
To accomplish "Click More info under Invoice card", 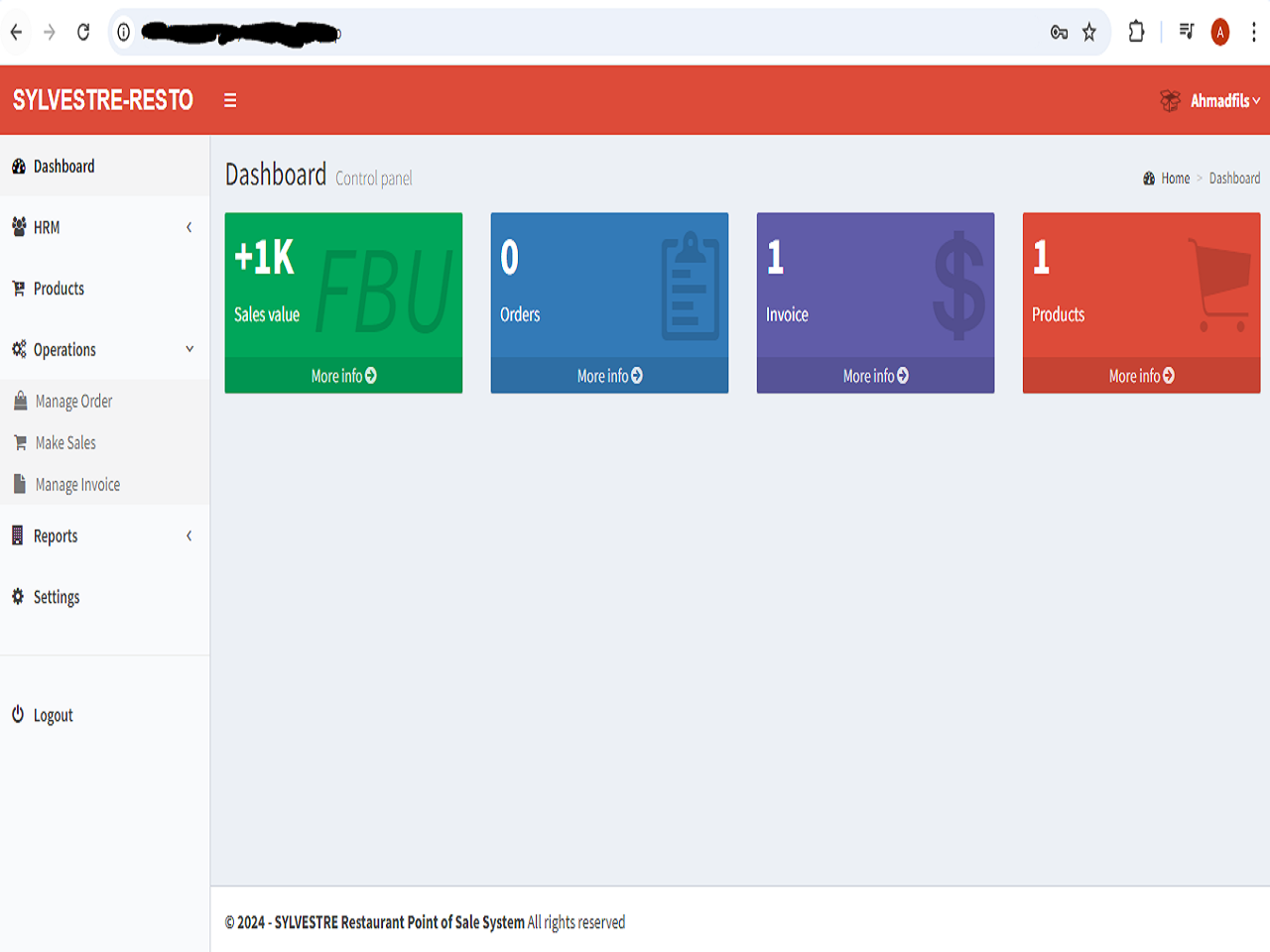I will (875, 376).
